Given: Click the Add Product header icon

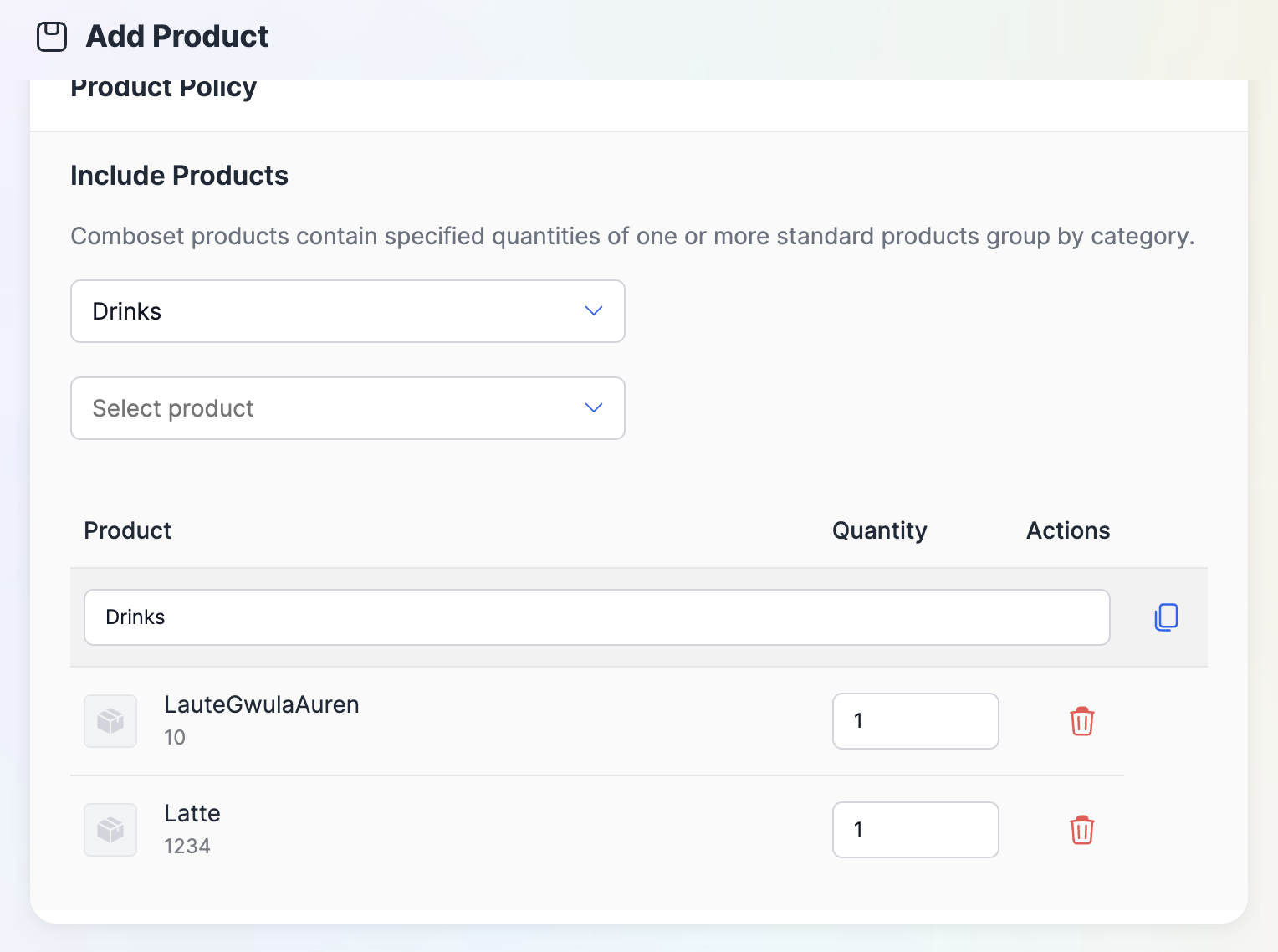Looking at the screenshot, I should 52,37.
